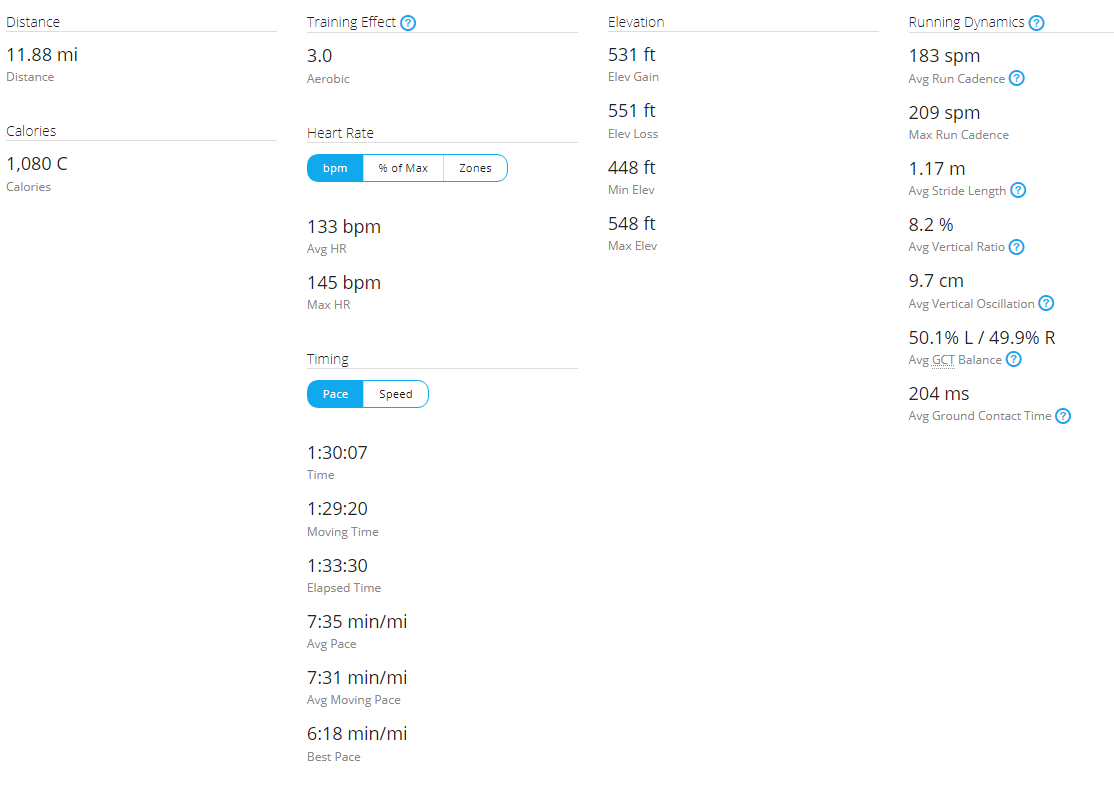Switch heart rate to % of Max
Viewport: 1114px width, 788px height.
[x=403, y=168]
